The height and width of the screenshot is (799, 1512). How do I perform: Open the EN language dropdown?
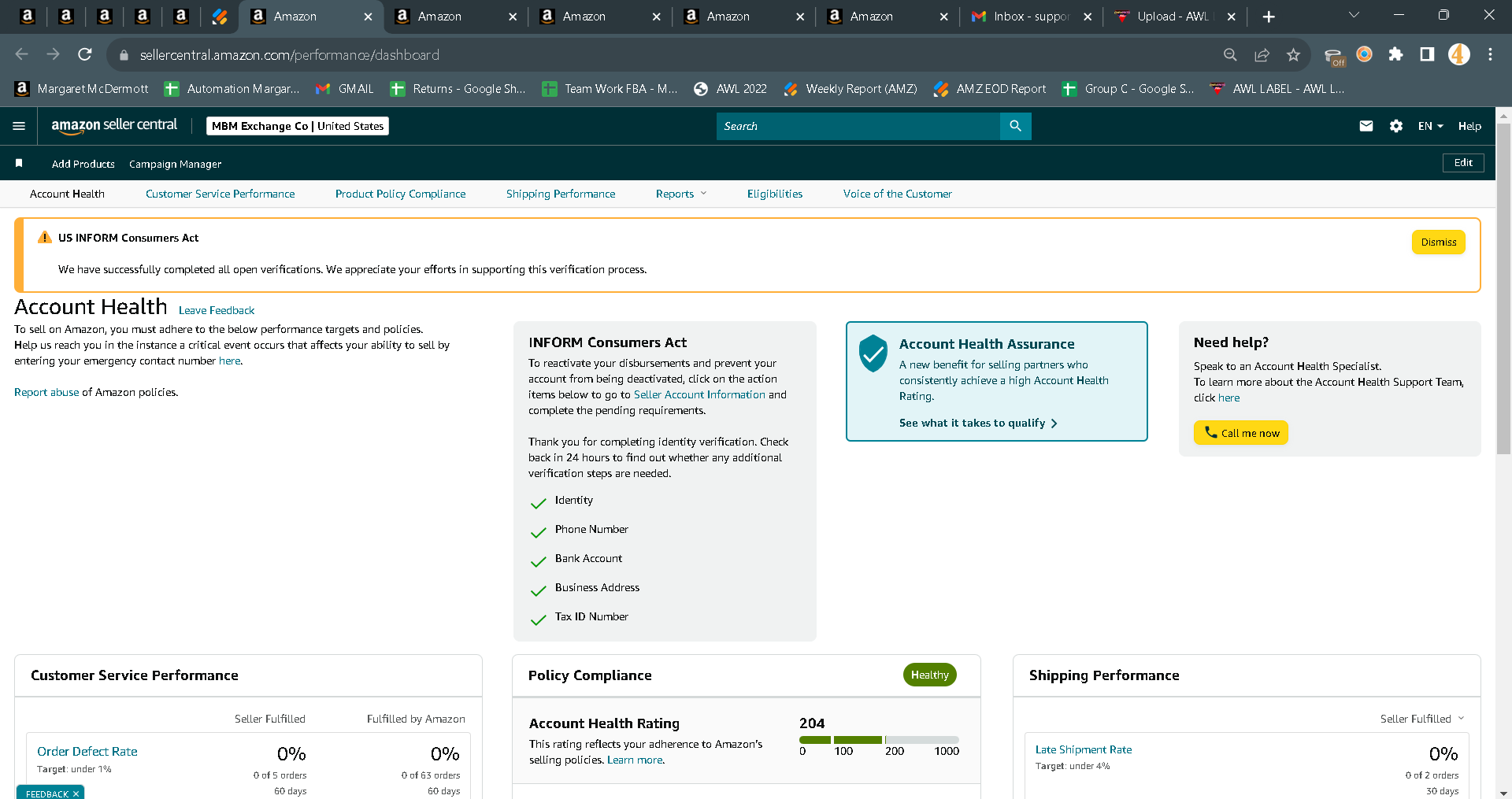pyautogui.click(x=1430, y=126)
